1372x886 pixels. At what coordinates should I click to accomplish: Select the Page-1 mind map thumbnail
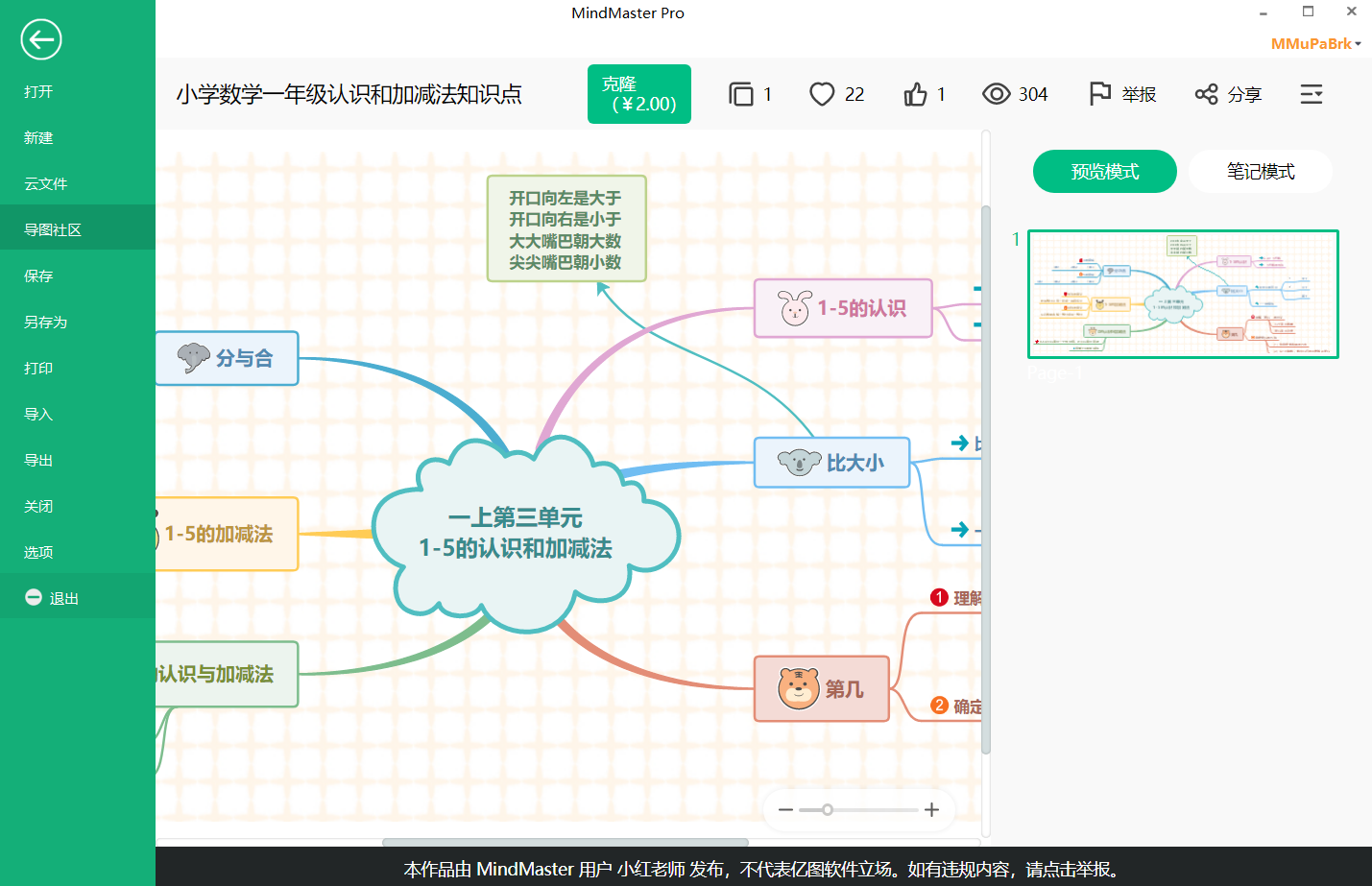point(1183,294)
